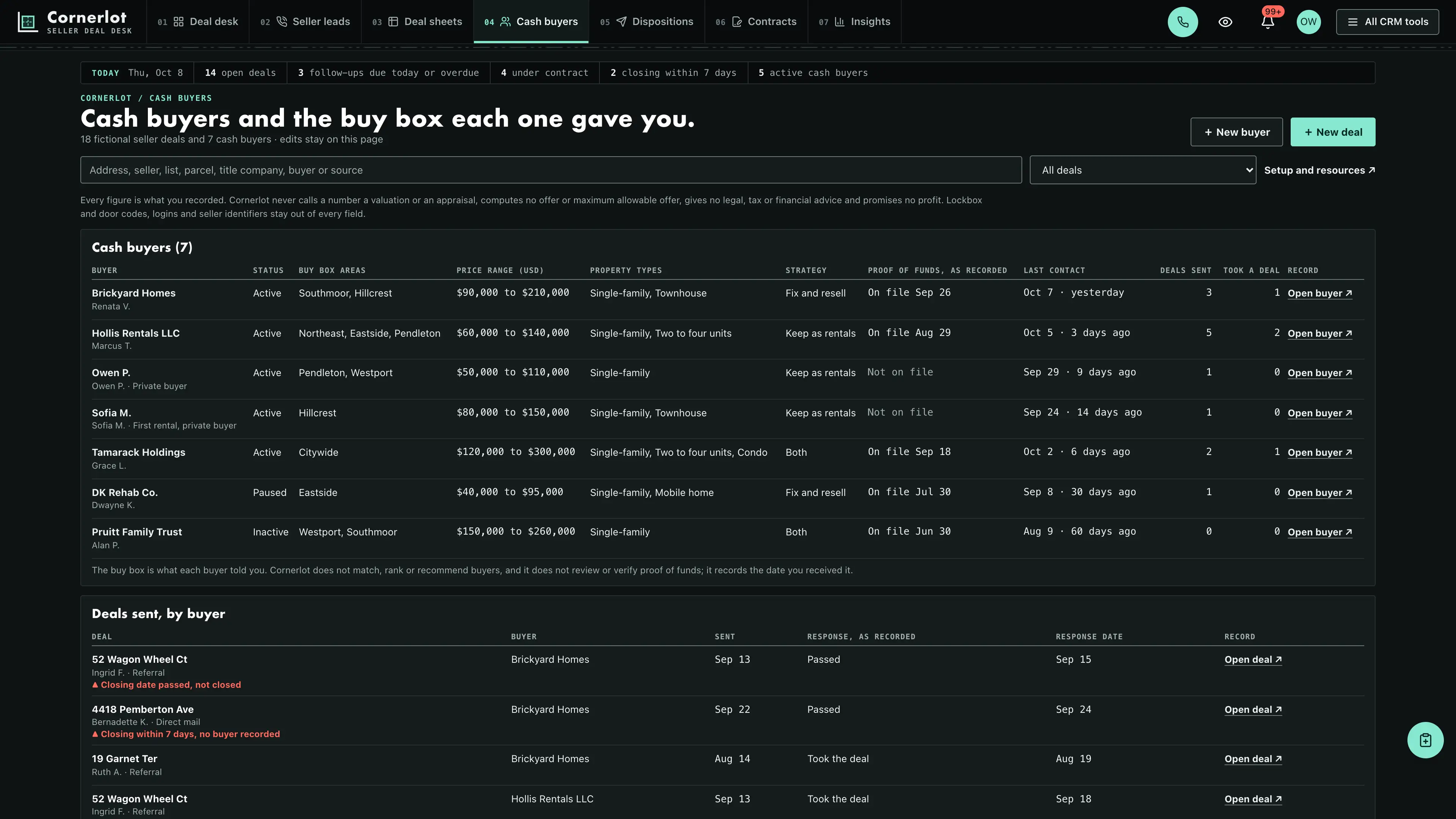Viewport: 1456px width, 819px height.
Task: Click the '4 under contract' stat
Action: click(x=544, y=72)
